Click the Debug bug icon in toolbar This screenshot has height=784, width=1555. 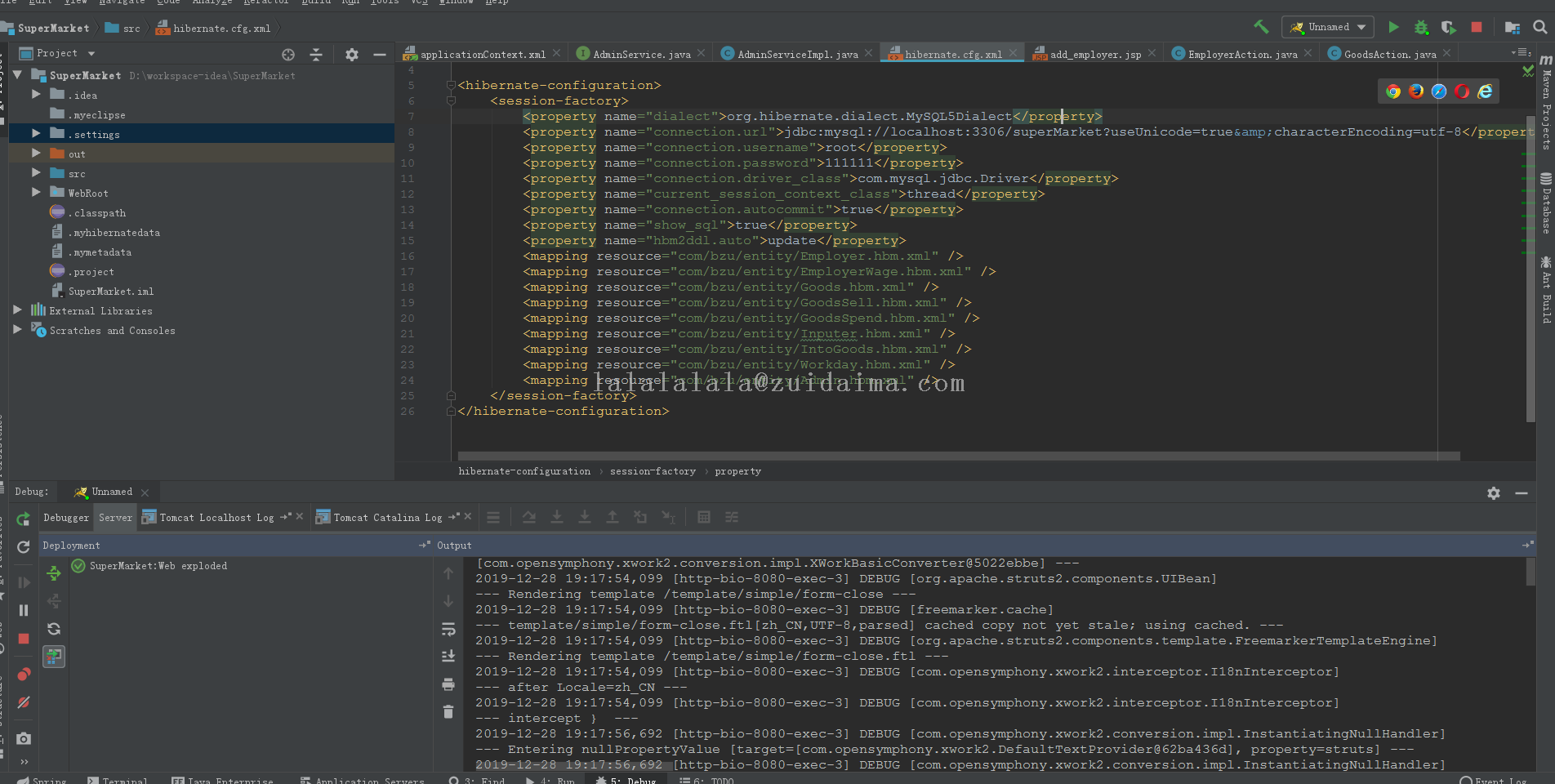[x=1421, y=27]
